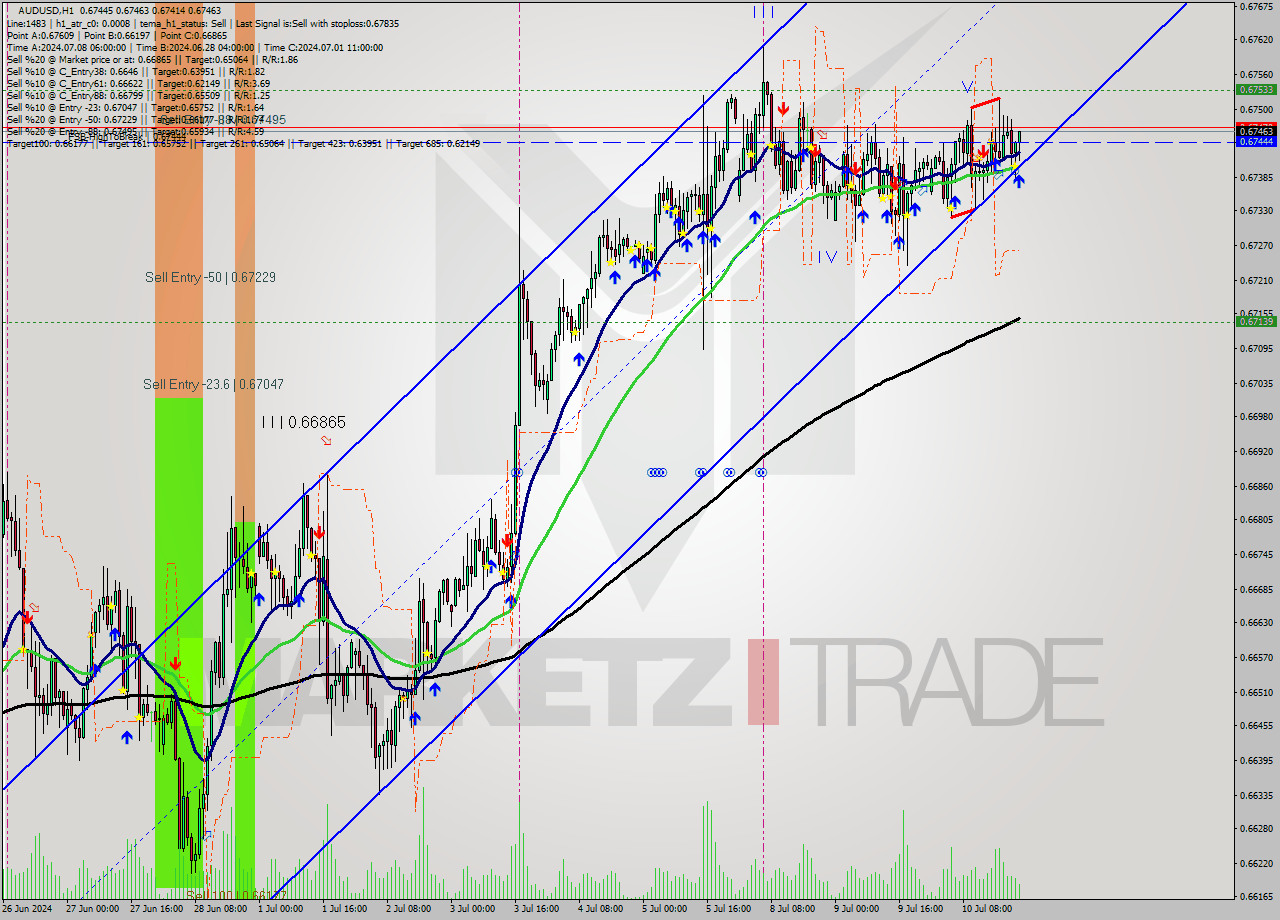Click the 0.66980 price axis label
The image size is (1280, 920).
pos(1256,417)
